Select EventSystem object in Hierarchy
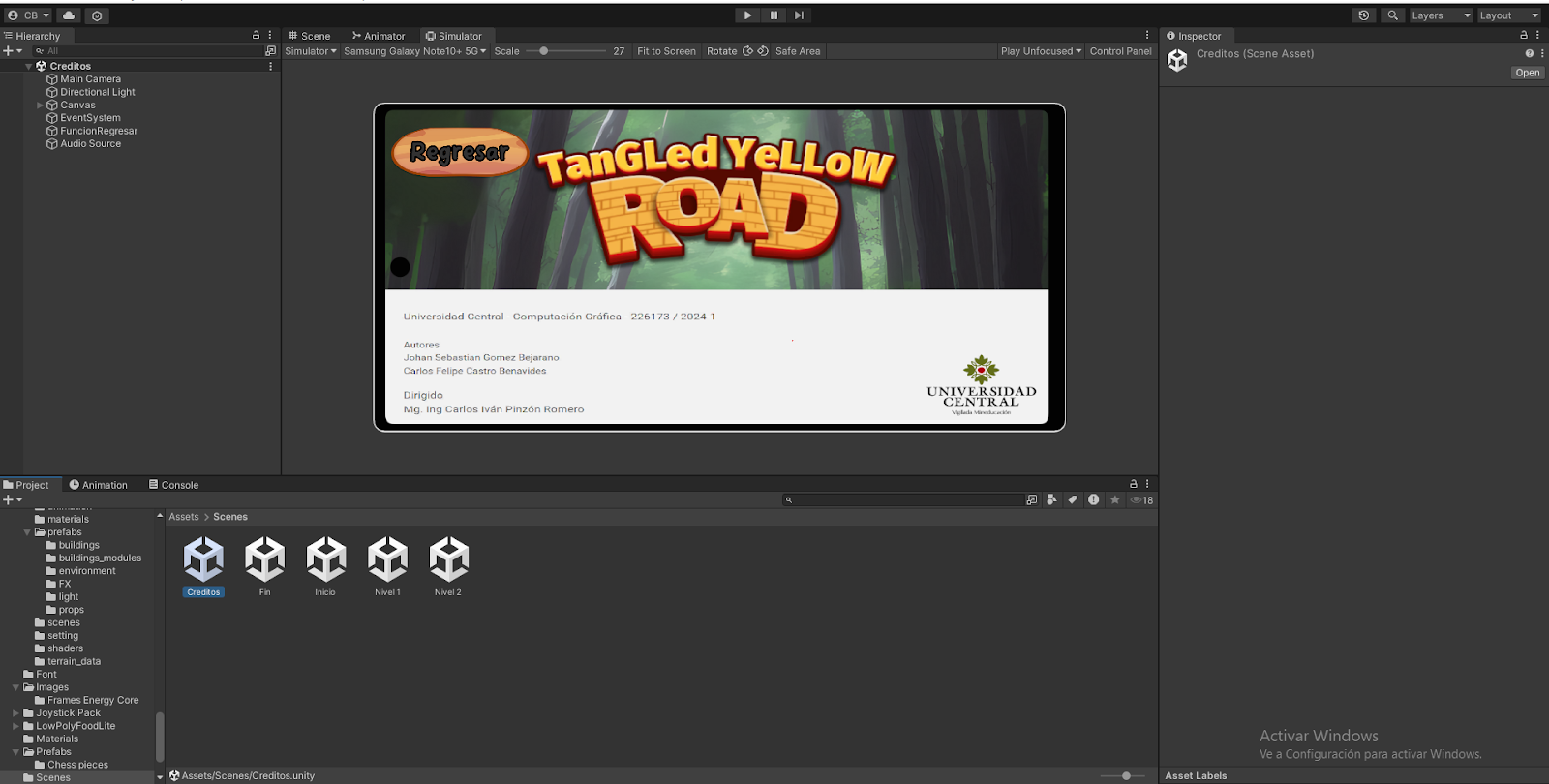1549x784 pixels. (x=90, y=118)
